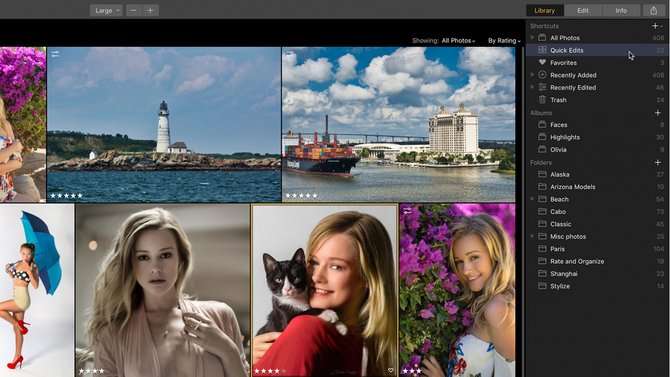Screen dimensions: 670x377
Task: Switch to the Edit tab
Action: click(x=583, y=11)
